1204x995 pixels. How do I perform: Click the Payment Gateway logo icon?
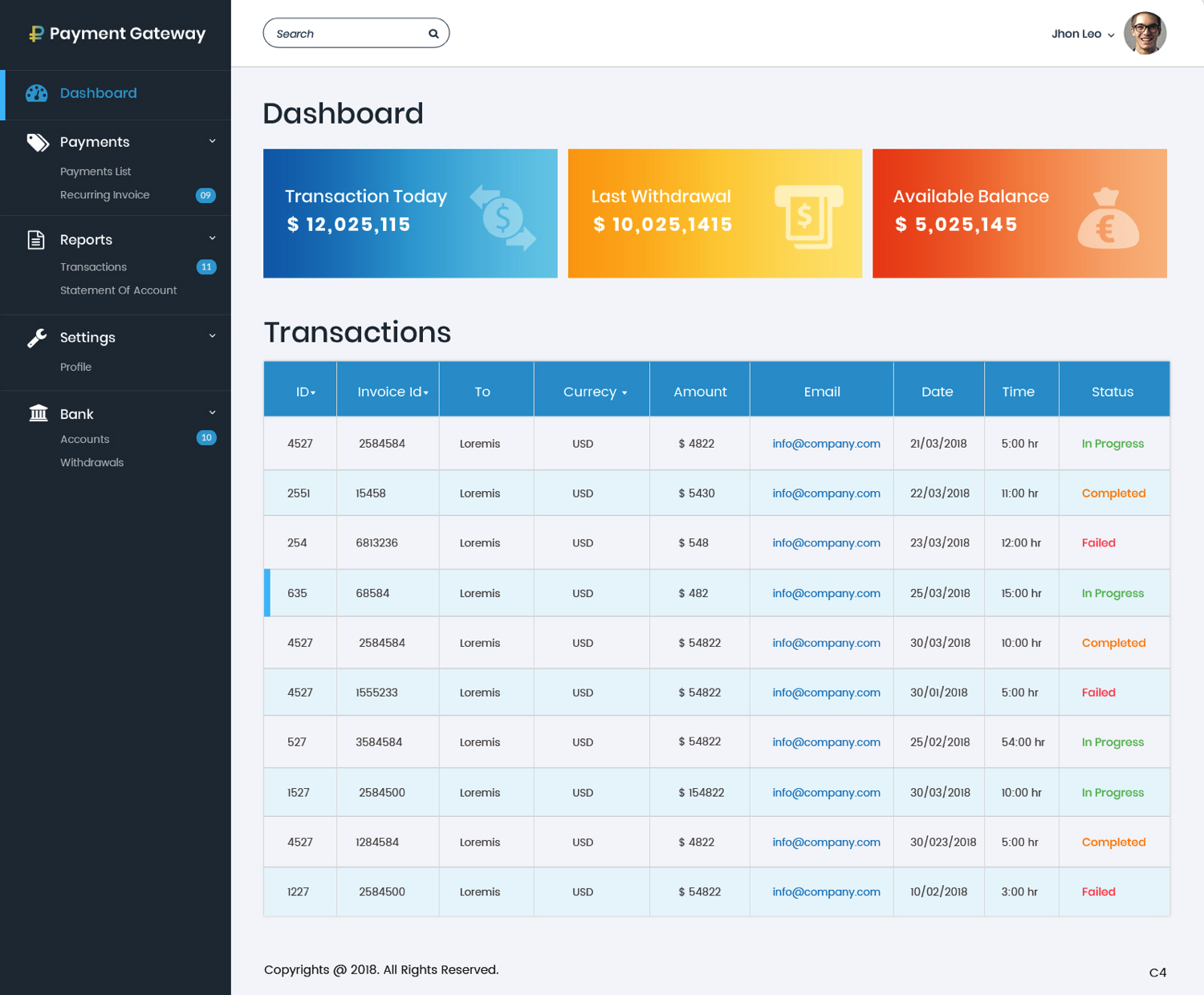point(36,34)
